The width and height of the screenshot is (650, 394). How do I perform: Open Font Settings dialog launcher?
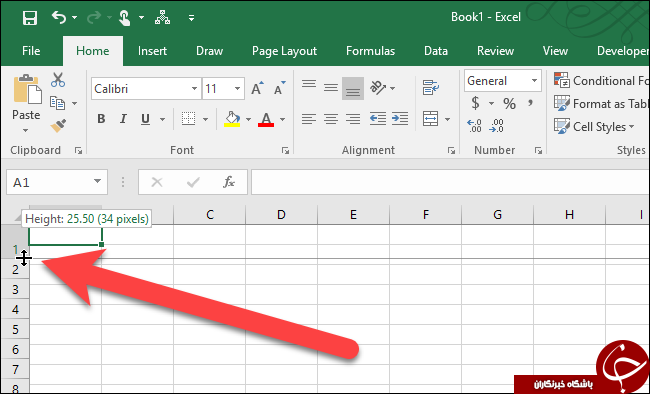(285, 151)
